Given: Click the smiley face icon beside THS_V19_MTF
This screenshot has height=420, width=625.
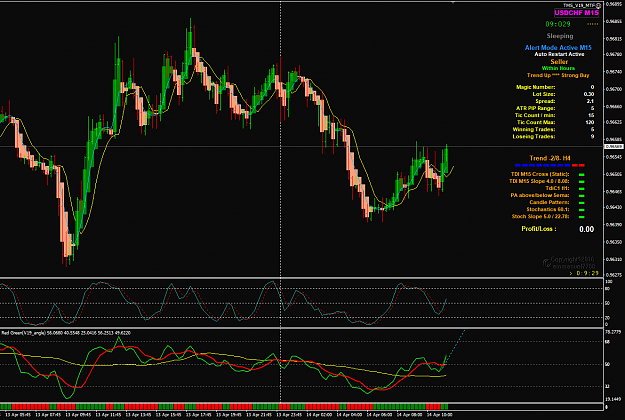Looking at the screenshot, I should (x=598, y=6).
